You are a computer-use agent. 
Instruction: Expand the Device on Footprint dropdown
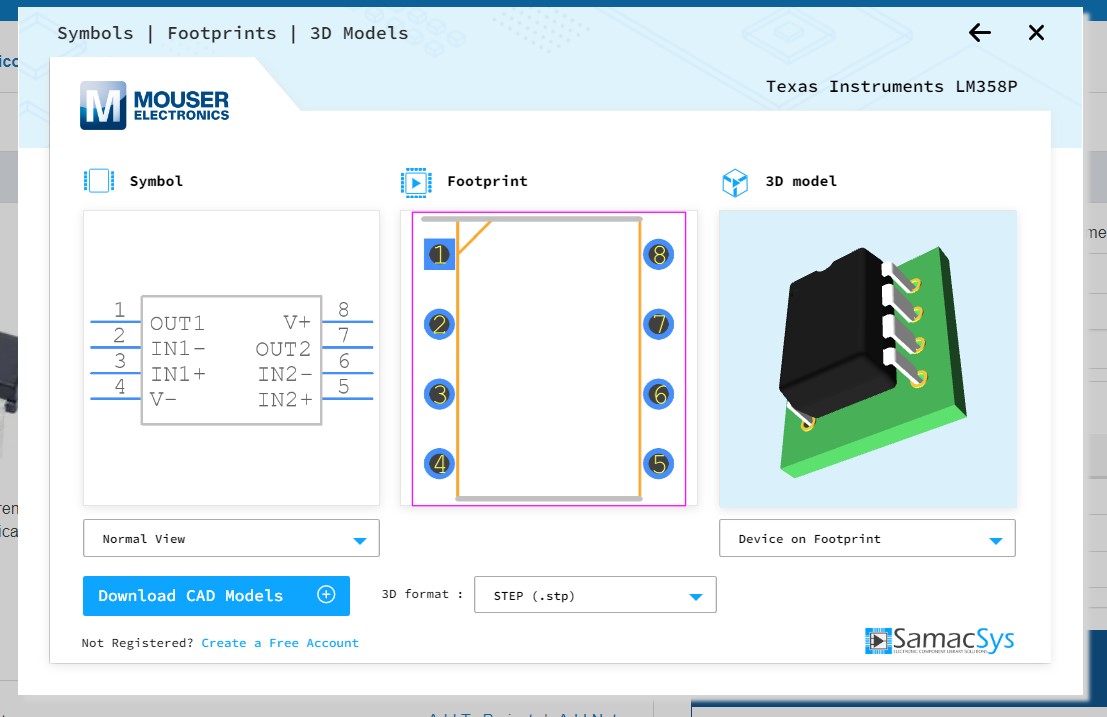(867, 539)
